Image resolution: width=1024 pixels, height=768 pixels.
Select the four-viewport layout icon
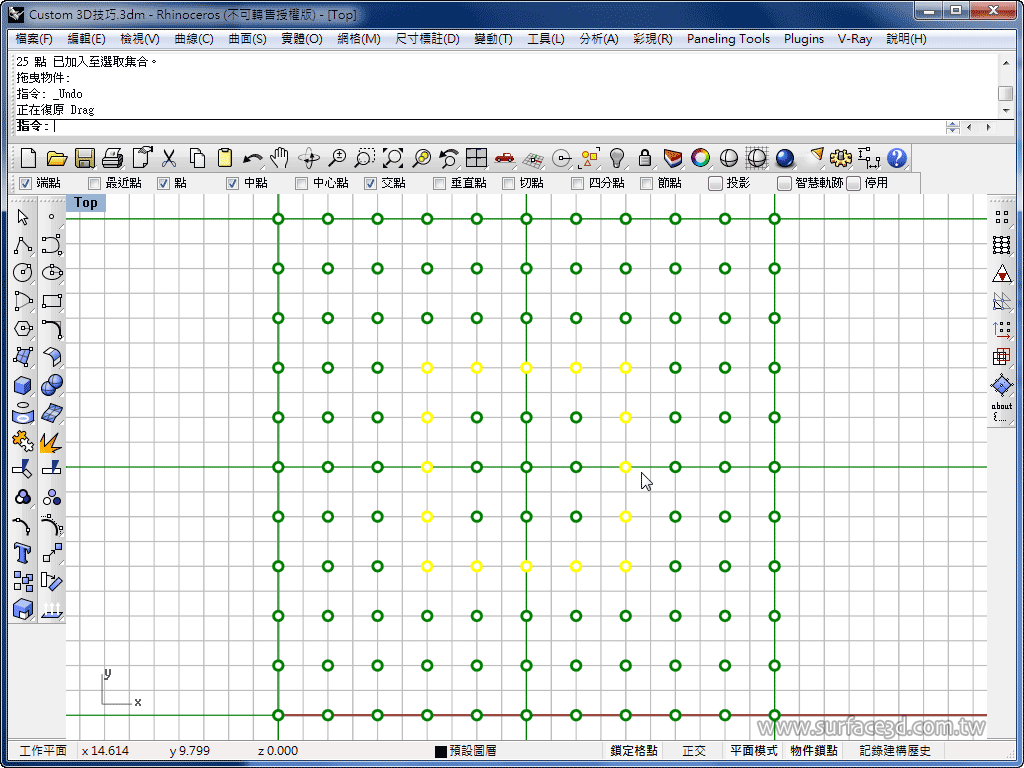(x=477, y=158)
